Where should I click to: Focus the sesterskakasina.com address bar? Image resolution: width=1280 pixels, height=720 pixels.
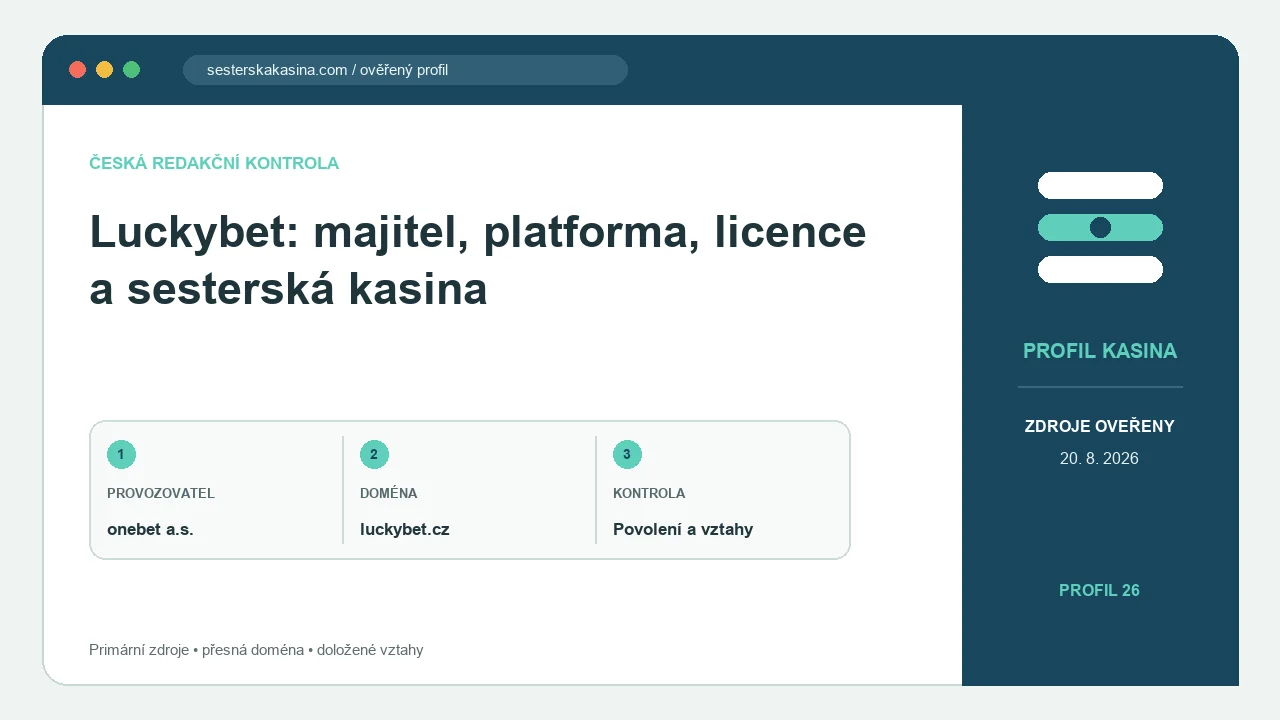(x=405, y=70)
